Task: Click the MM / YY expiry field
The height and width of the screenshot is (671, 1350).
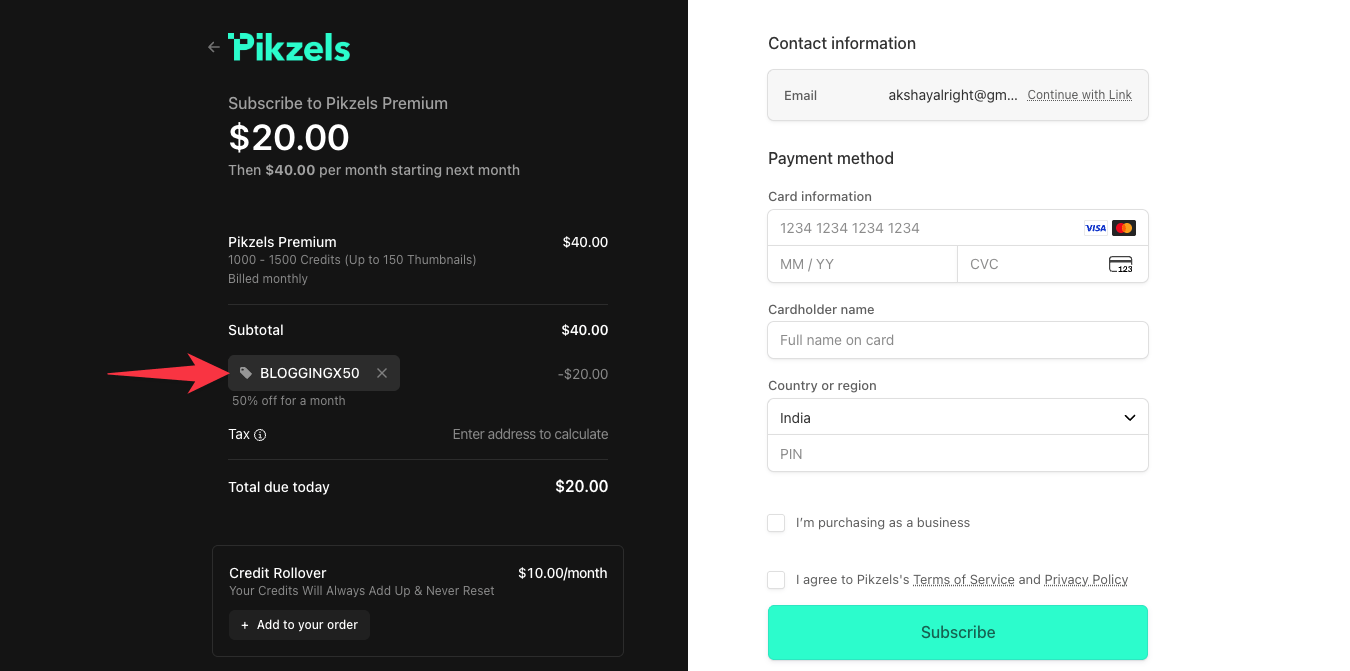Action: tap(862, 264)
